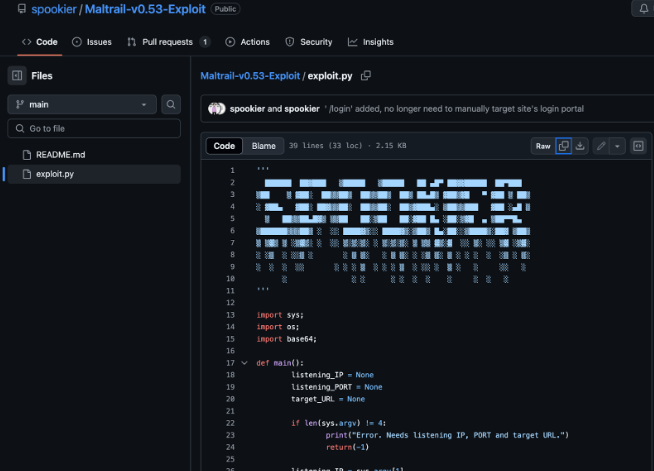This screenshot has height=471, width=654.
Task: Open the notifications bell
Action: tap(644, 9)
